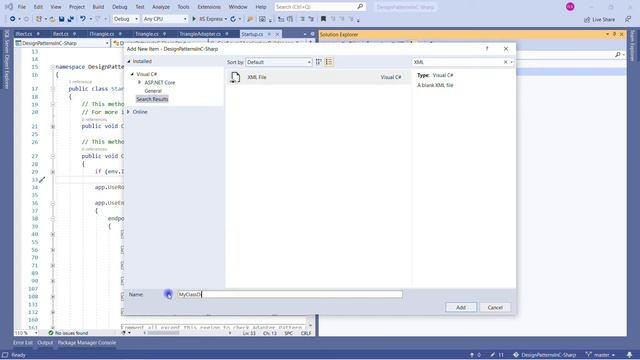
Task: Open the Sort by Default dropdown
Action: (x=279, y=62)
